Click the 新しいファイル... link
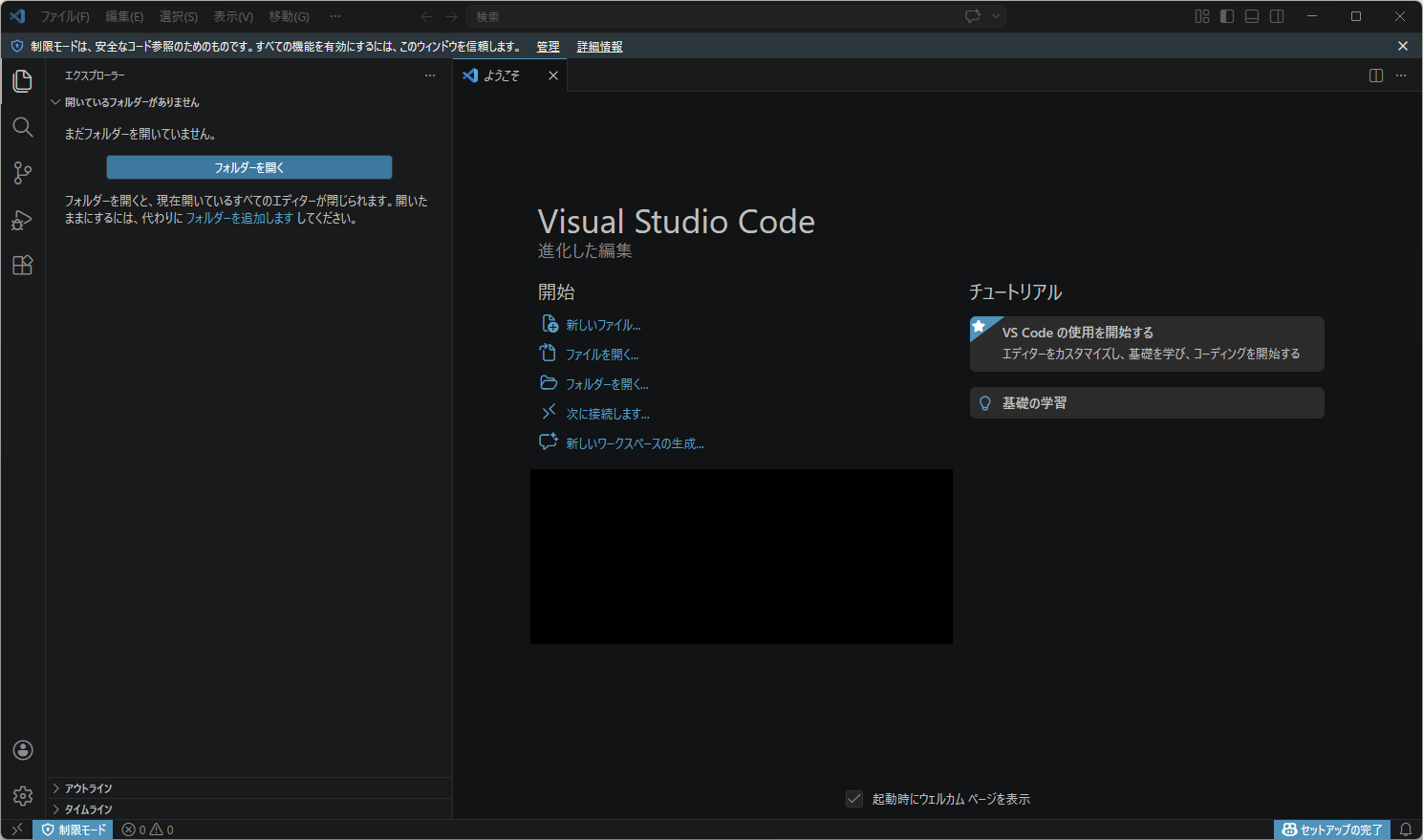This screenshot has width=1423, height=840. click(x=602, y=325)
